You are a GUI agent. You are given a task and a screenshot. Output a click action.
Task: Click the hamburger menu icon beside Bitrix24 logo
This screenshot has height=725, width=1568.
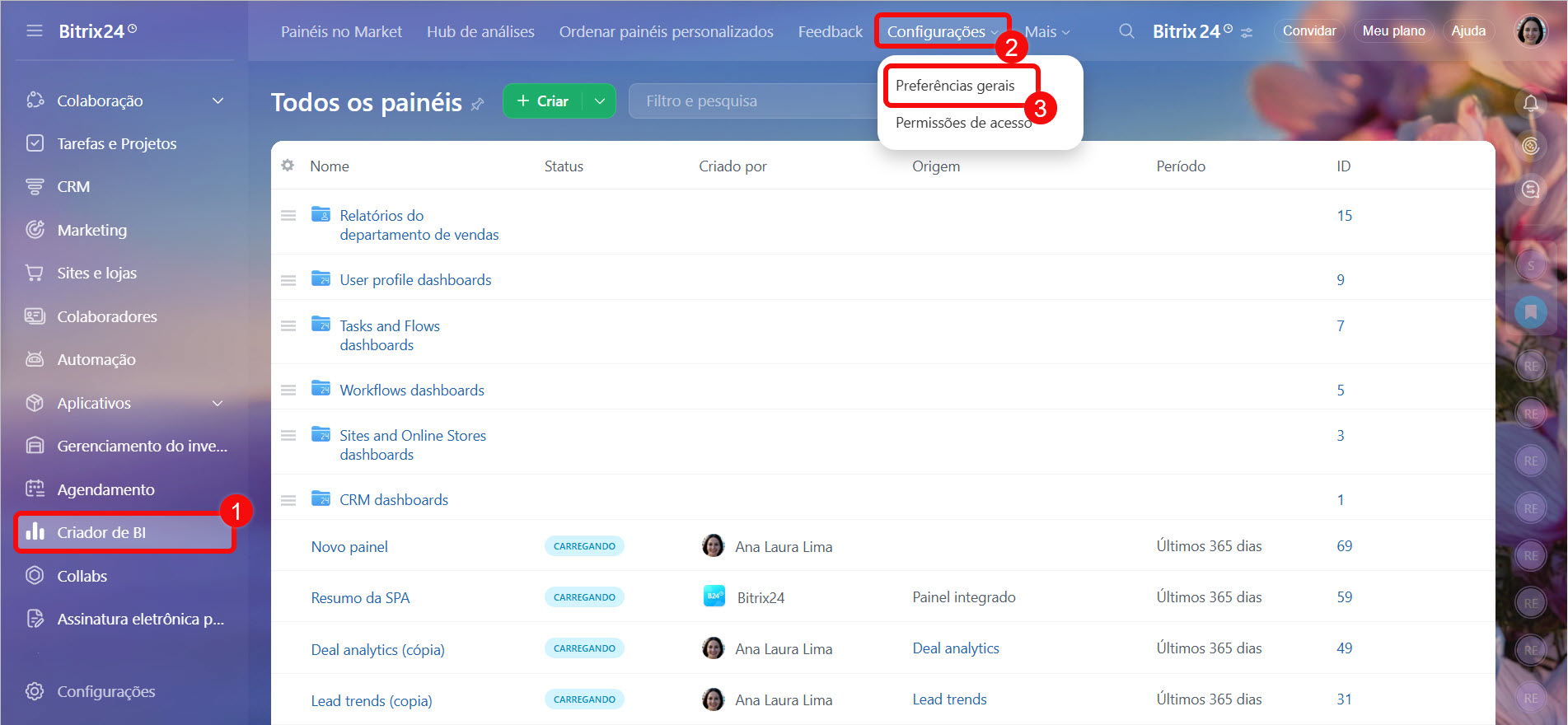click(x=34, y=31)
